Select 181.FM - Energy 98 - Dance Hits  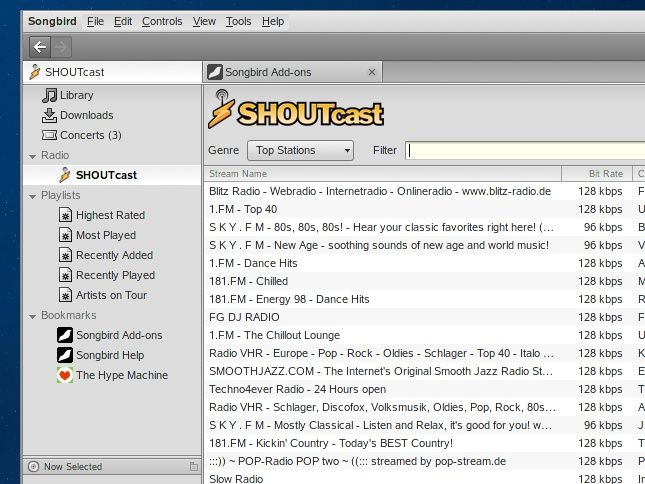(425, 299)
